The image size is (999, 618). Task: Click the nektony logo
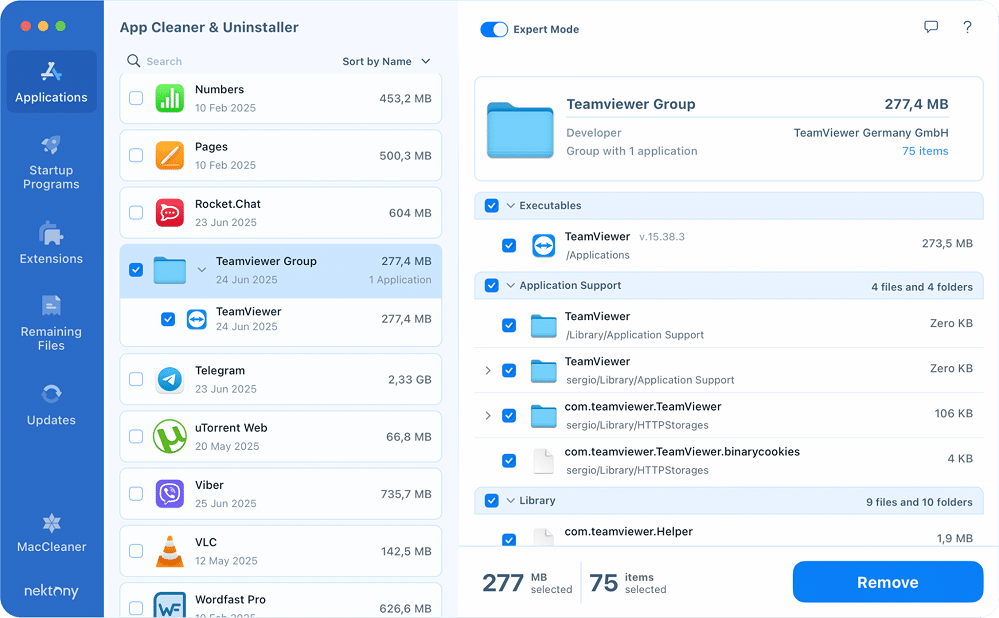(52, 591)
